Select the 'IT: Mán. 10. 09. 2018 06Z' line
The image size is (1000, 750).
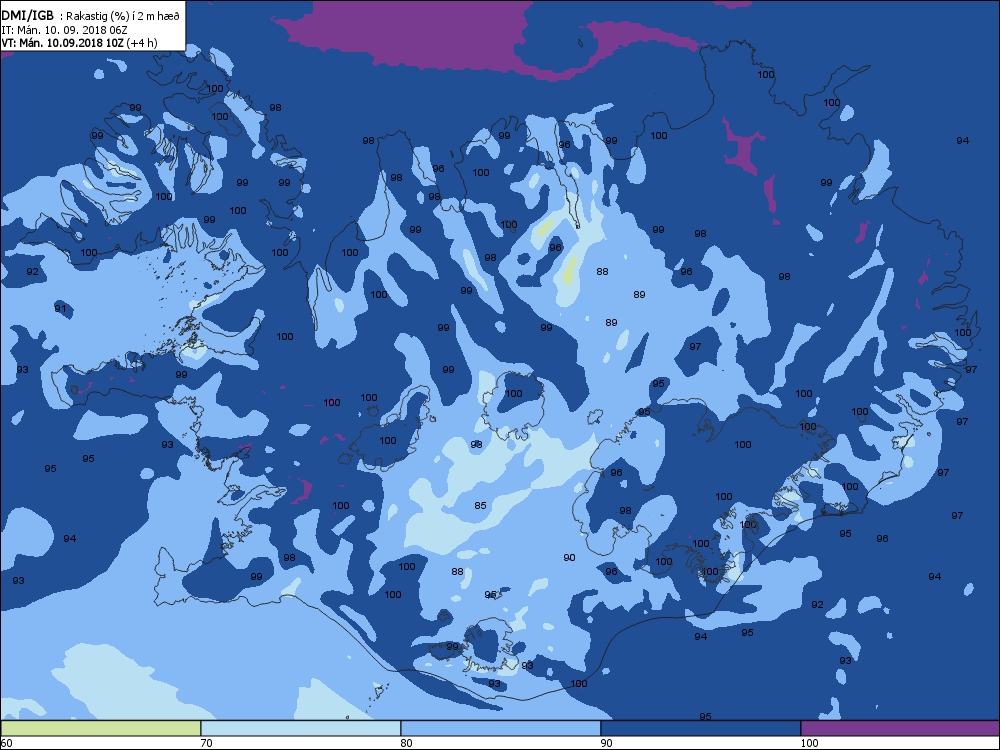click(64, 29)
